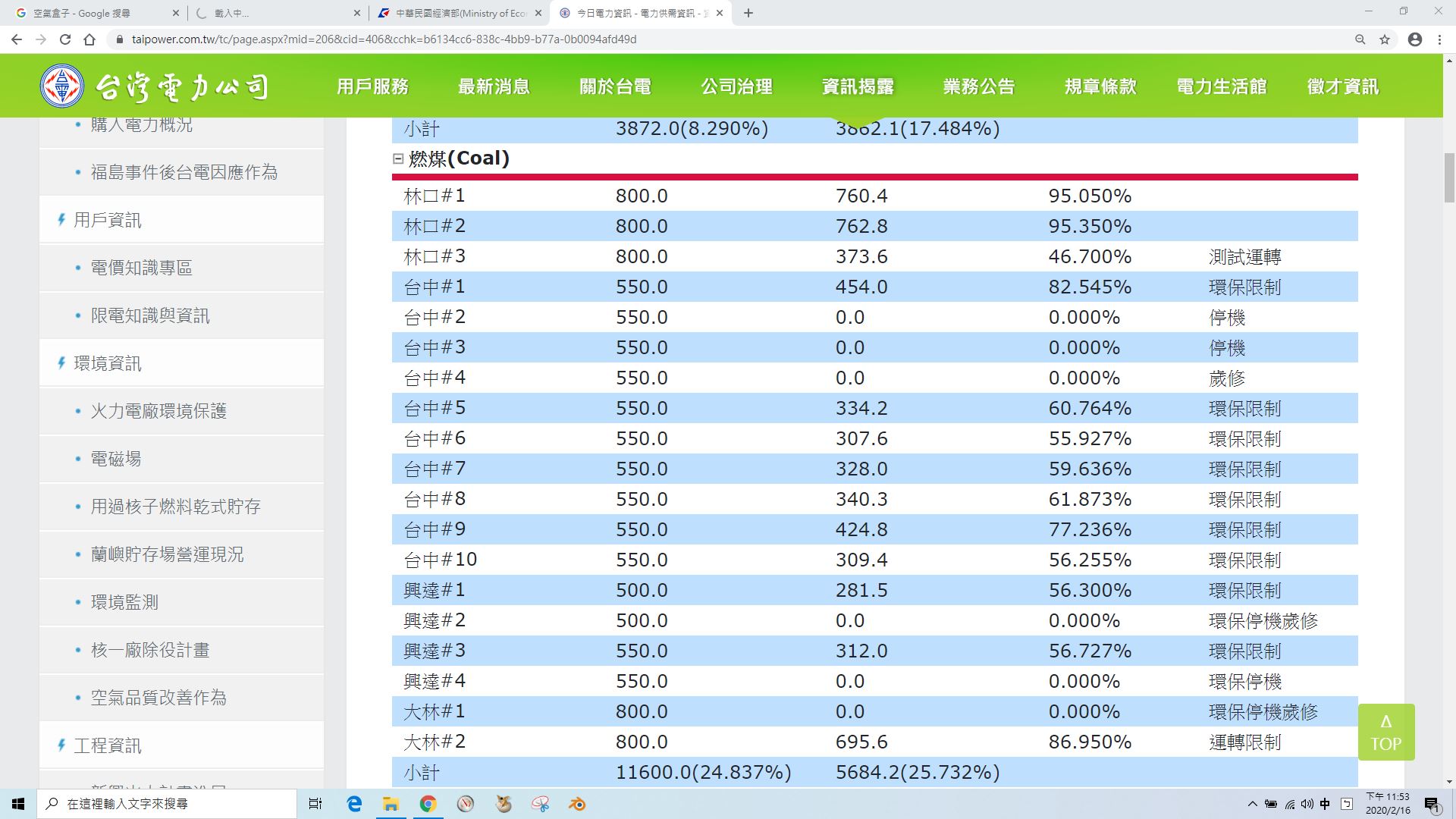
Task: Click the page vertical scrollbar thumb
Action: [1449, 178]
